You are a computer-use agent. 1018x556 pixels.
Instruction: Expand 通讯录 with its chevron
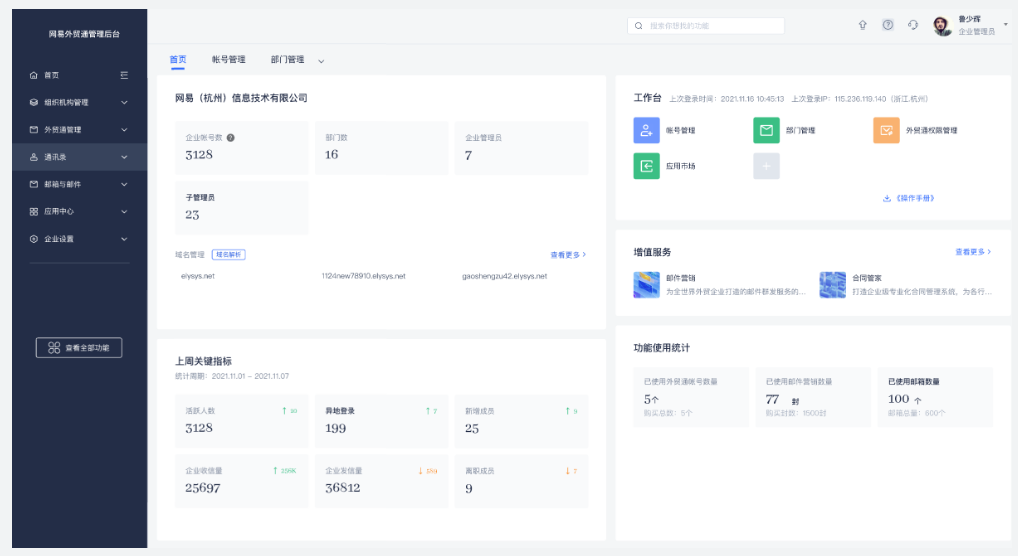124,157
